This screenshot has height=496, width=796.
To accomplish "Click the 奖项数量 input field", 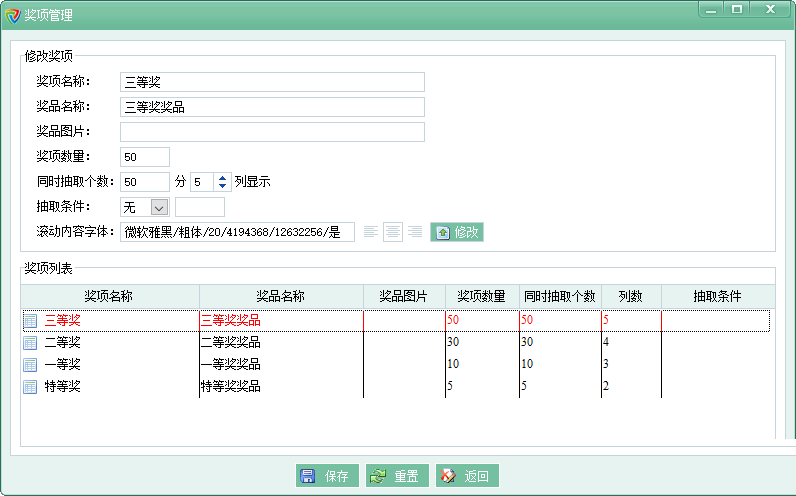I will click(x=145, y=157).
